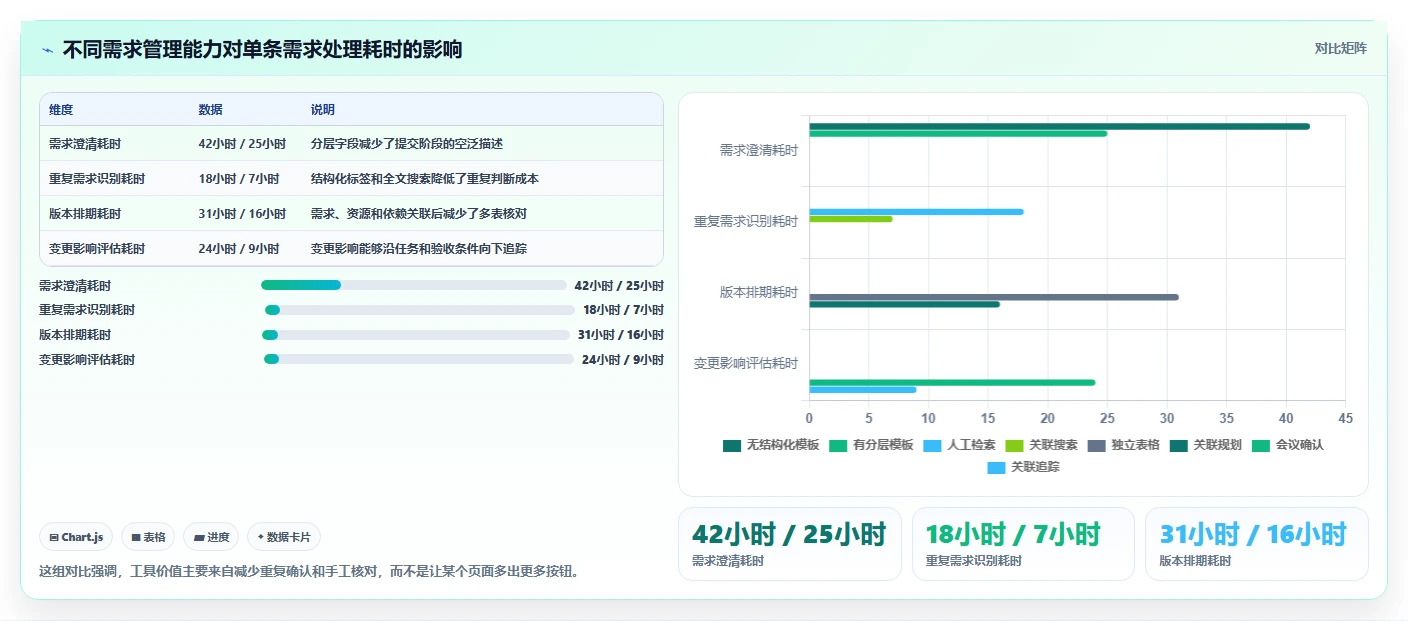
Task: Select the Chart.js chip
Action: click(77, 537)
